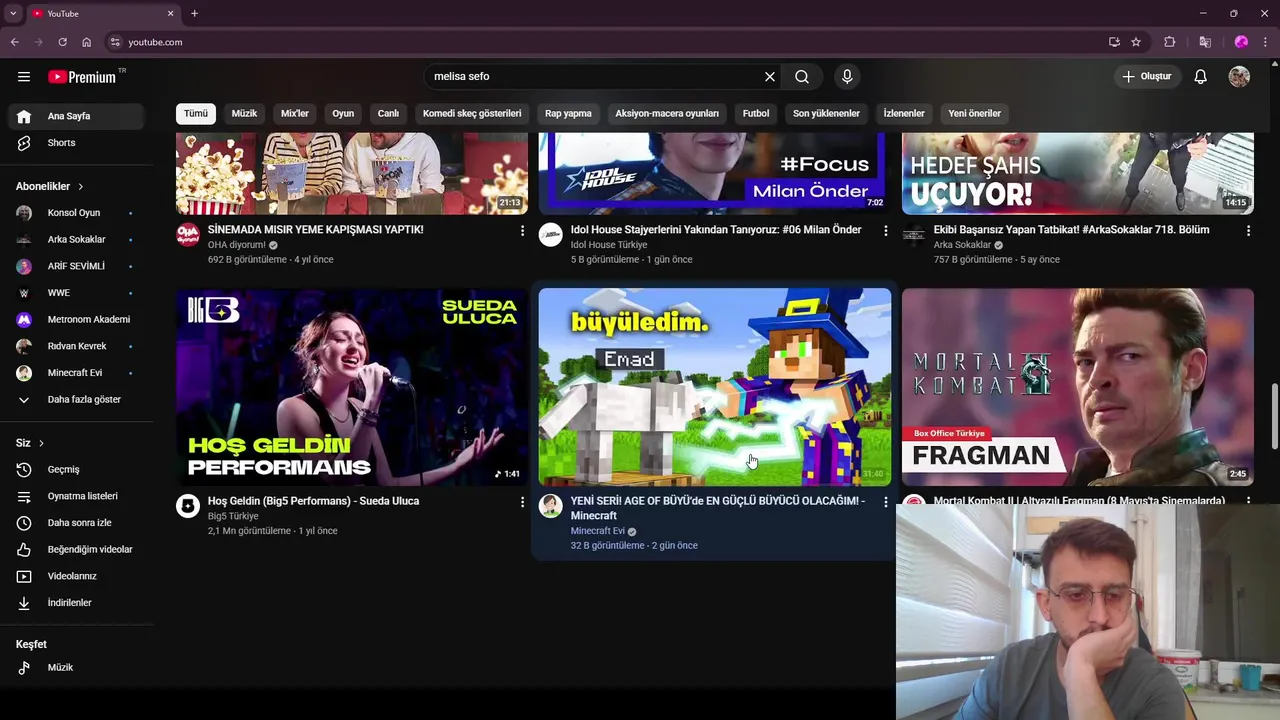
Task: Open Videolarınız page
Action: pos(76,576)
